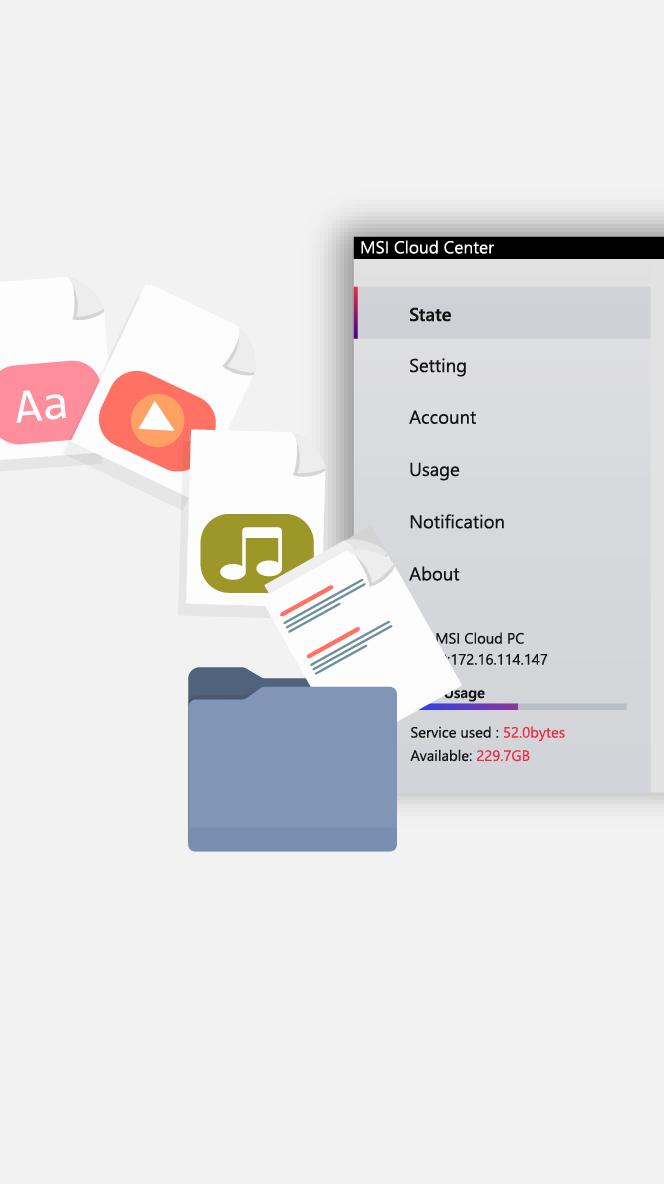Open the olive music note file icon
Image resolution: width=664 pixels, height=1184 pixels.
point(256,553)
